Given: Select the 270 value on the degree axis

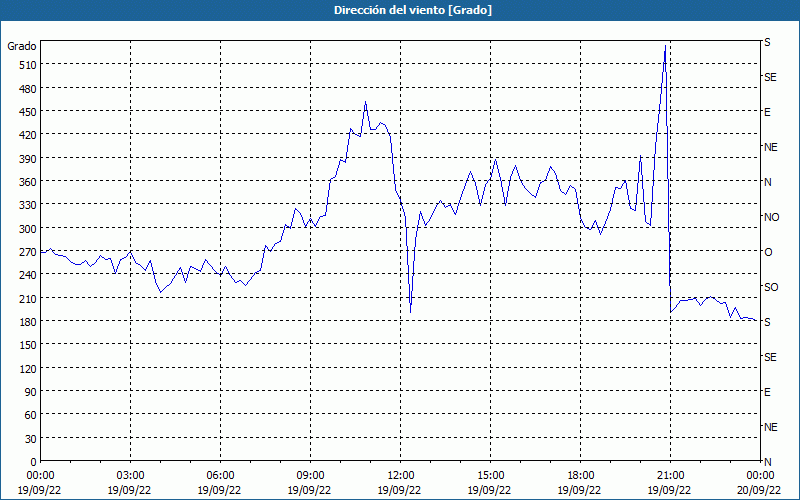Looking at the screenshot, I should [x=28, y=252].
